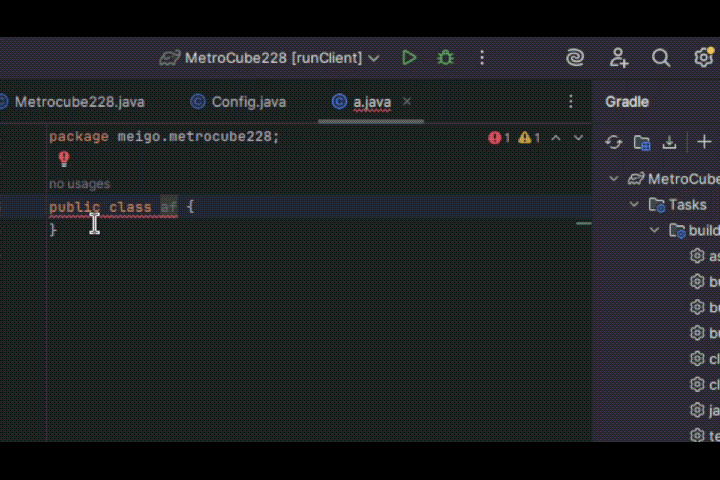This screenshot has height=480, width=720.
Task: Collapse the Tasks node in Gradle tree
Action: point(634,205)
